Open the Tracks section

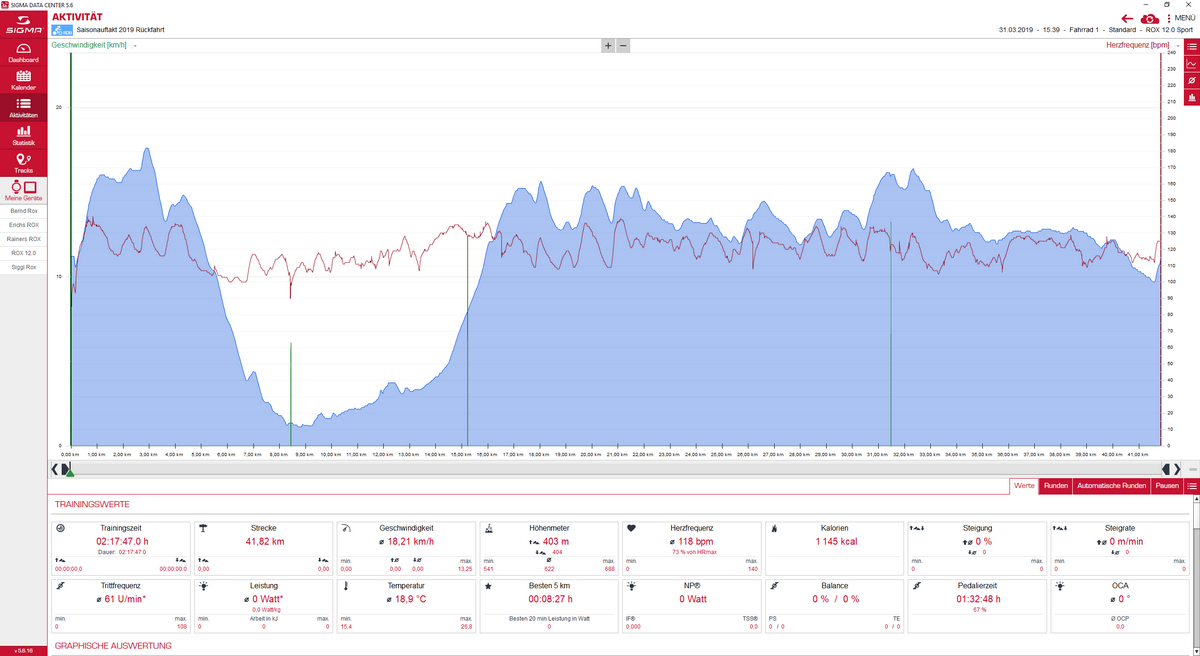23,163
